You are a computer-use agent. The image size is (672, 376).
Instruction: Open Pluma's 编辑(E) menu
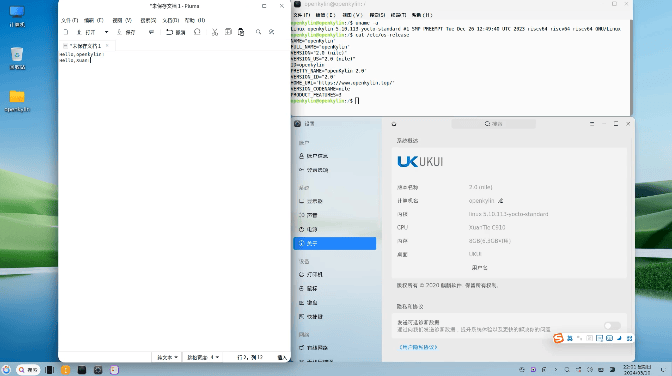[93, 20]
